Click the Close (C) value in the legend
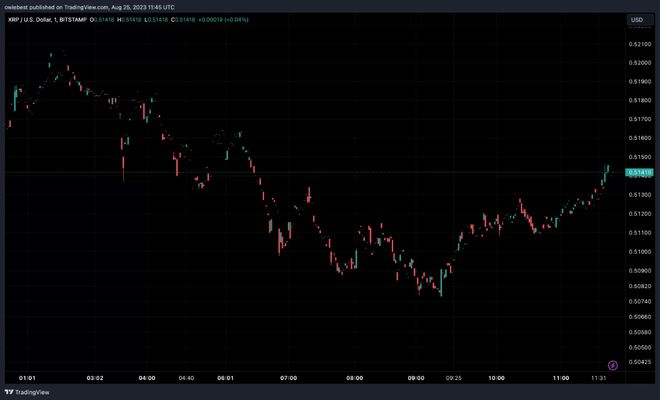This screenshot has width=660, height=400. [x=185, y=20]
